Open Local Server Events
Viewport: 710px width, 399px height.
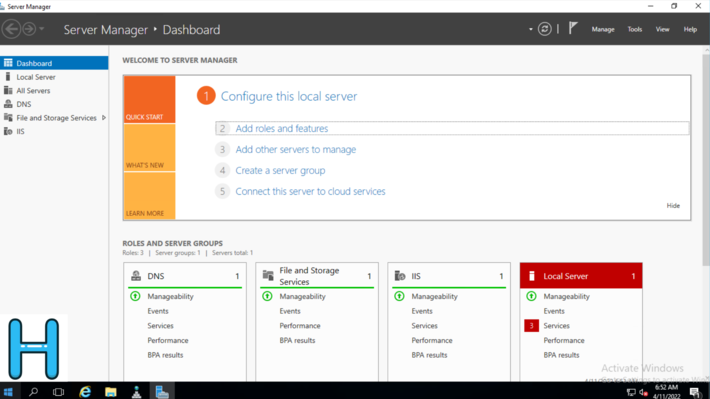(x=554, y=311)
